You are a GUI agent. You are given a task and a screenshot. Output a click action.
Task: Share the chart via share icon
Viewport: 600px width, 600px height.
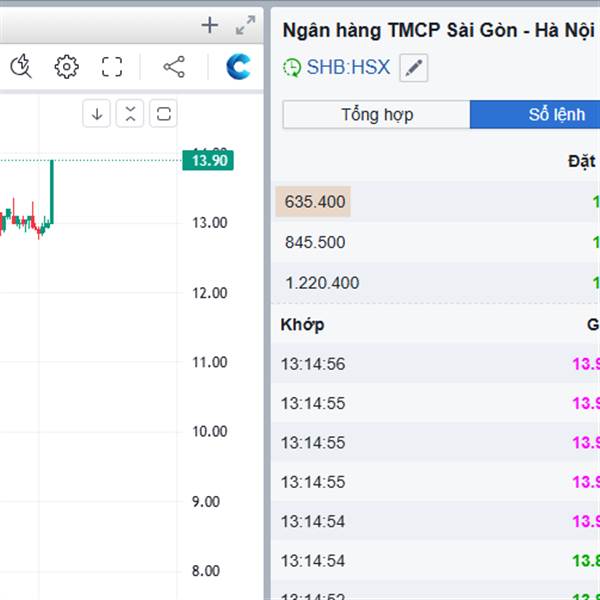point(174,67)
